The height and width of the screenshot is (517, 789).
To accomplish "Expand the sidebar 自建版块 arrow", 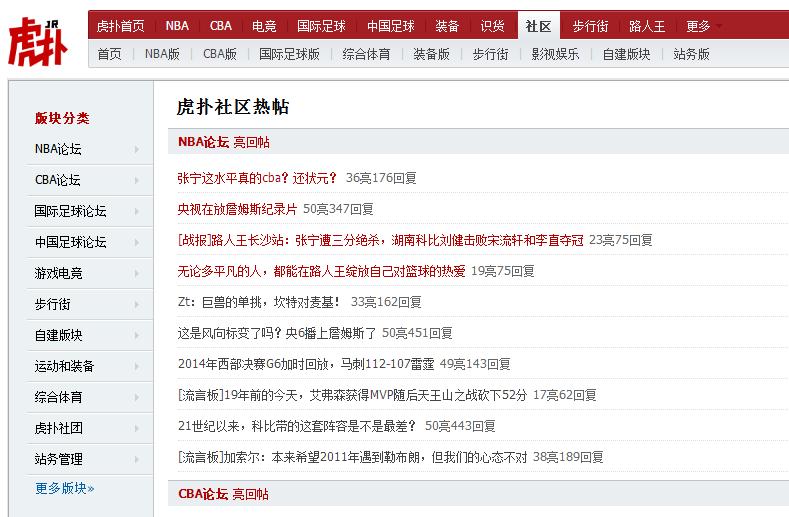I will pos(136,335).
